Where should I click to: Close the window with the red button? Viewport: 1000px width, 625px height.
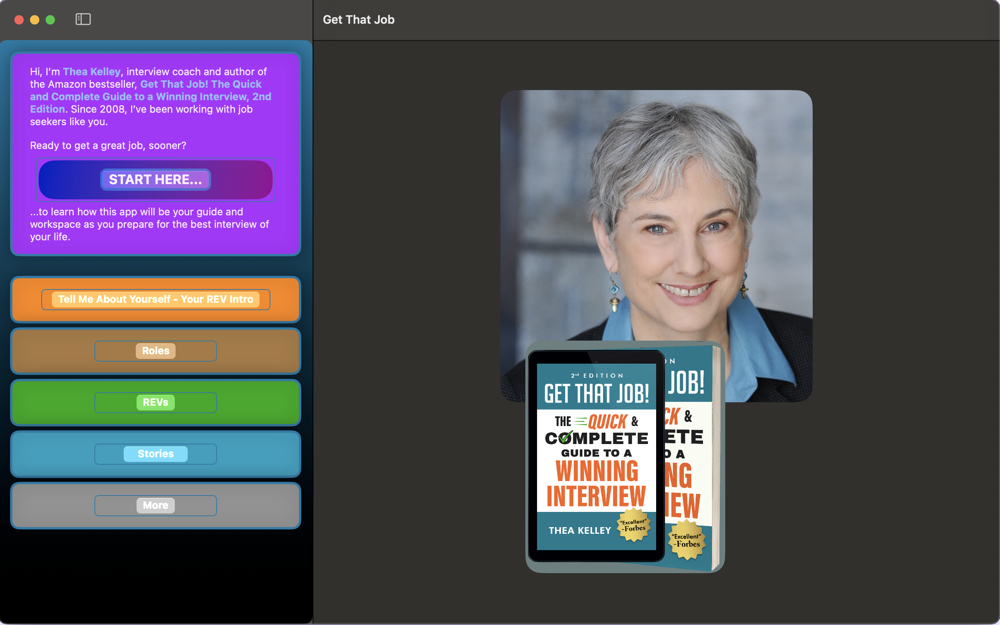tap(19, 20)
